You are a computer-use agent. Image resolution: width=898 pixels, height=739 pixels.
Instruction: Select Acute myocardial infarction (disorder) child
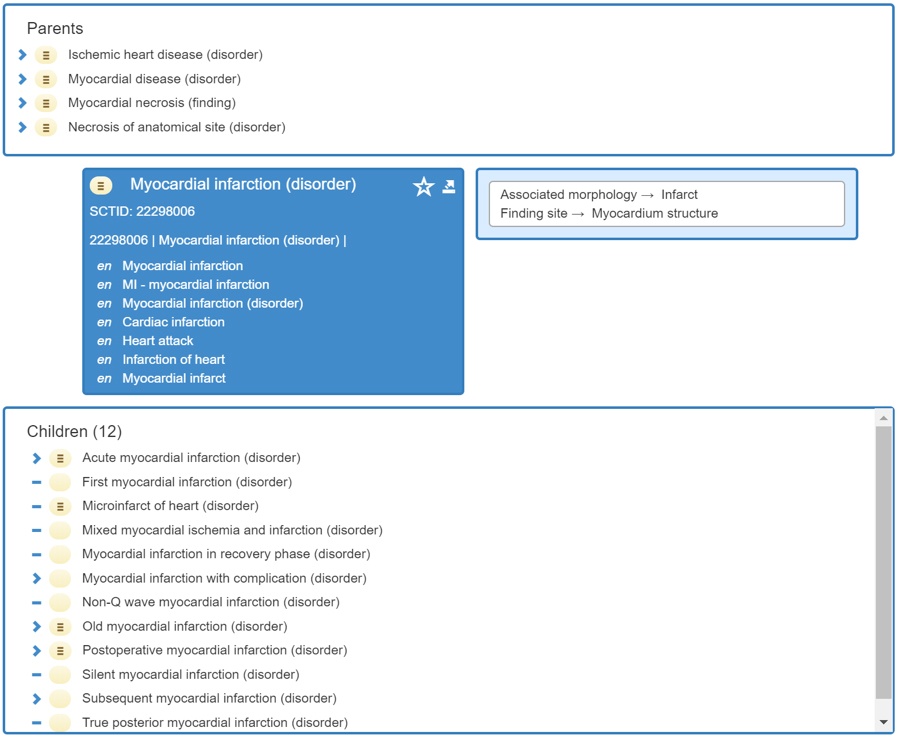pos(191,458)
